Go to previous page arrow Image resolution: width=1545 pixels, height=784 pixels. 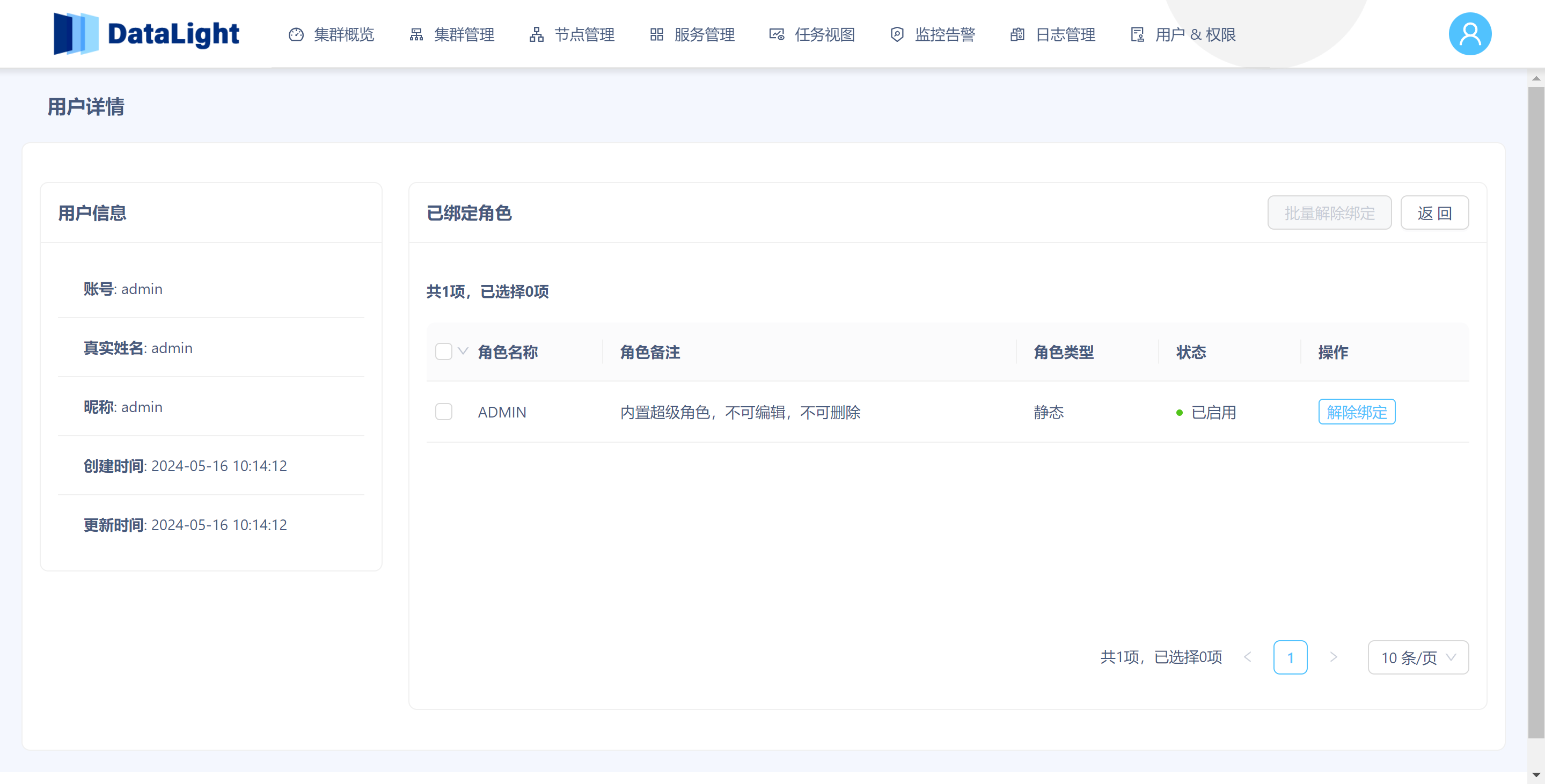1248,657
